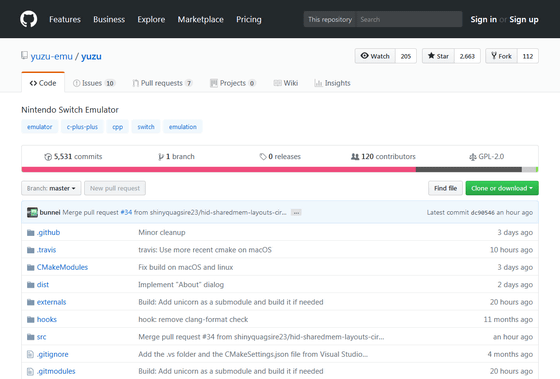Image resolution: width=560 pixels, height=379 pixels.
Task: Click the people icon next to contributors
Action: point(355,156)
